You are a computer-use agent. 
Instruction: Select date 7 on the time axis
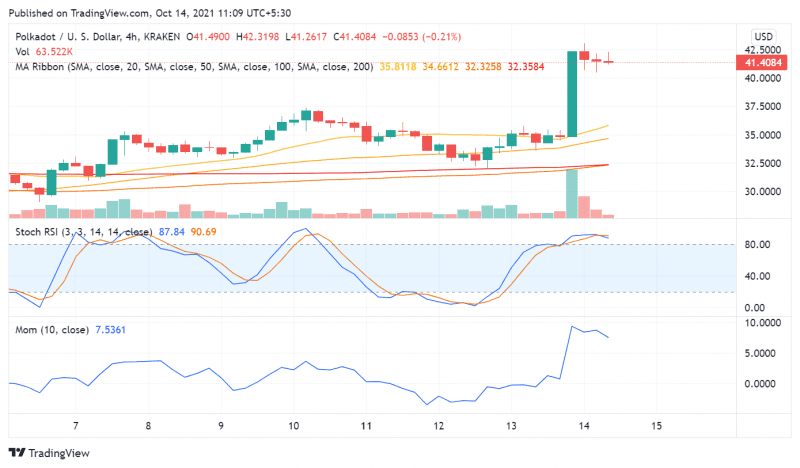tap(75, 426)
